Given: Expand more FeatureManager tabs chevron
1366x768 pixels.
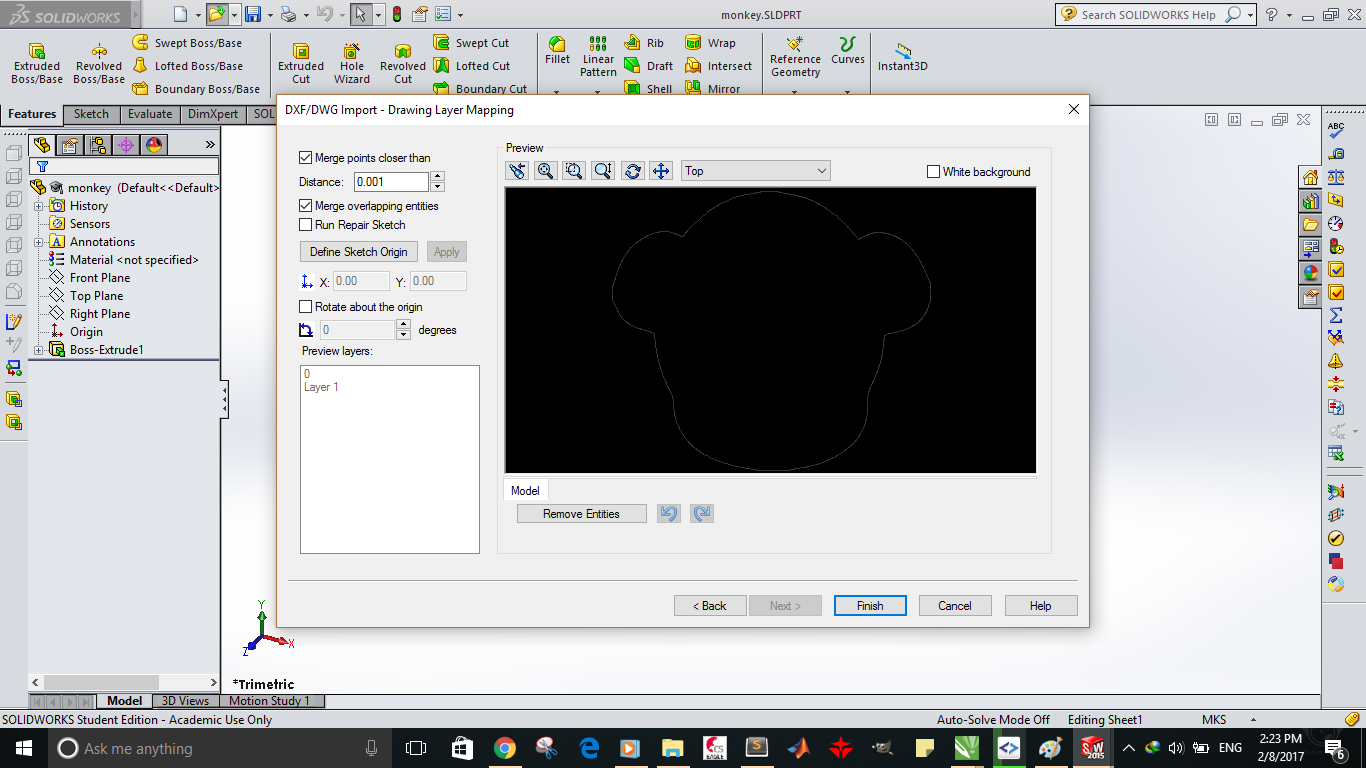Looking at the screenshot, I should [x=210, y=145].
